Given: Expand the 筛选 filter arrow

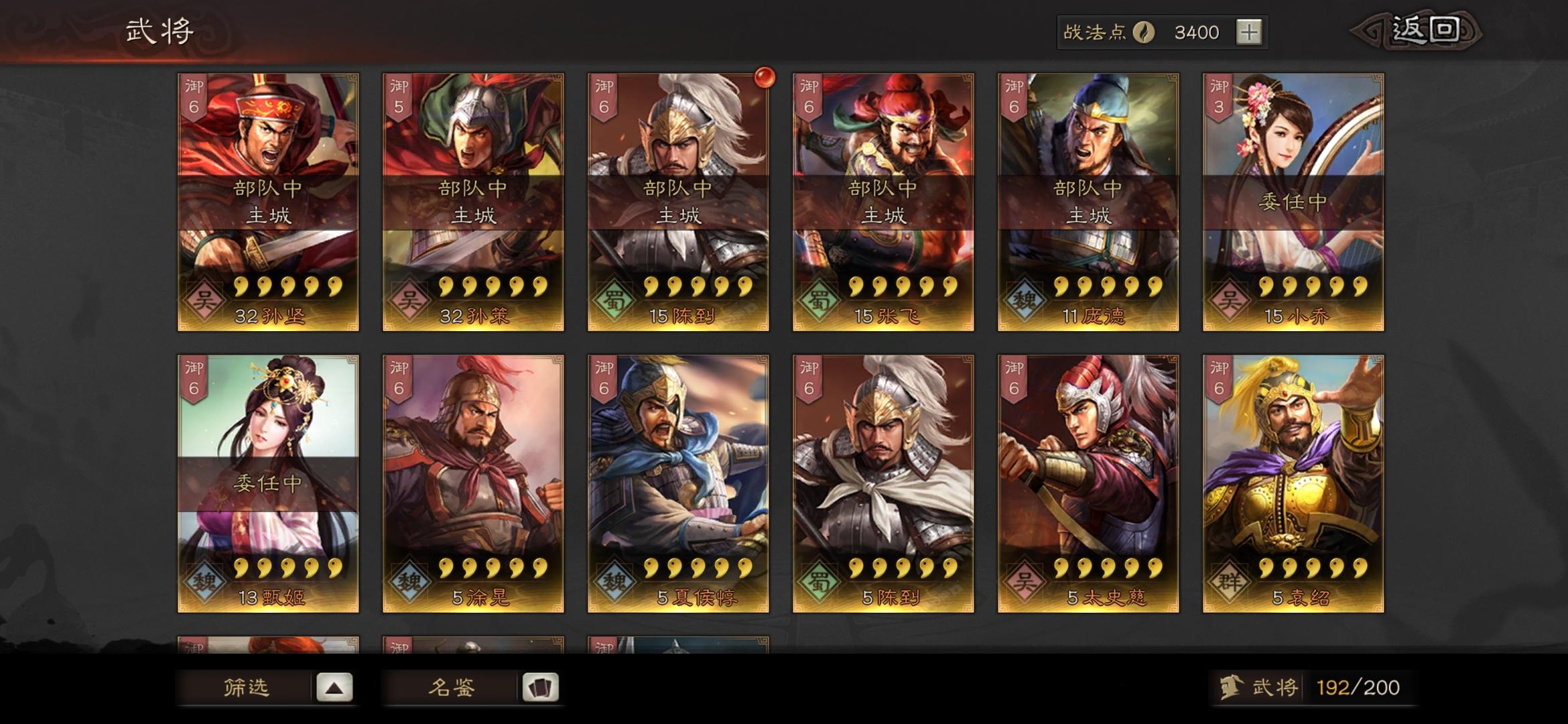Looking at the screenshot, I should pos(334,688).
